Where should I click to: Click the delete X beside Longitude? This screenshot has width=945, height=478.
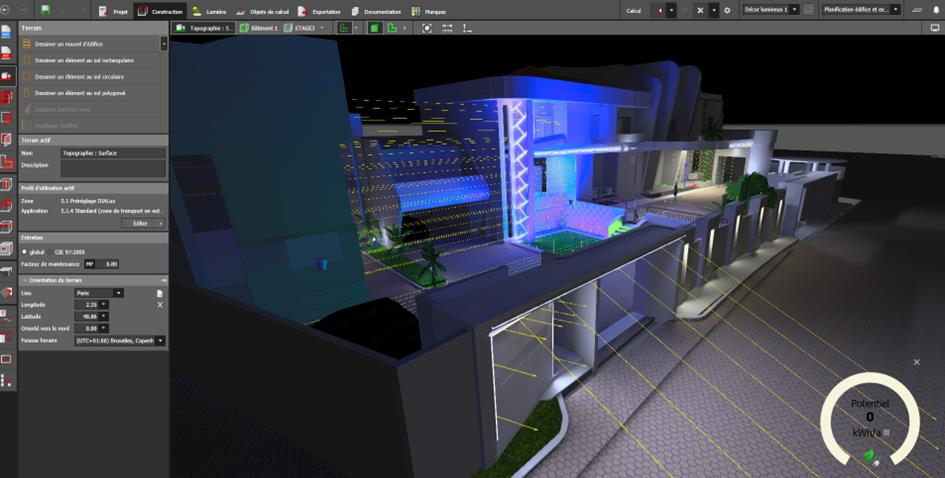pyautogui.click(x=160, y=304)
